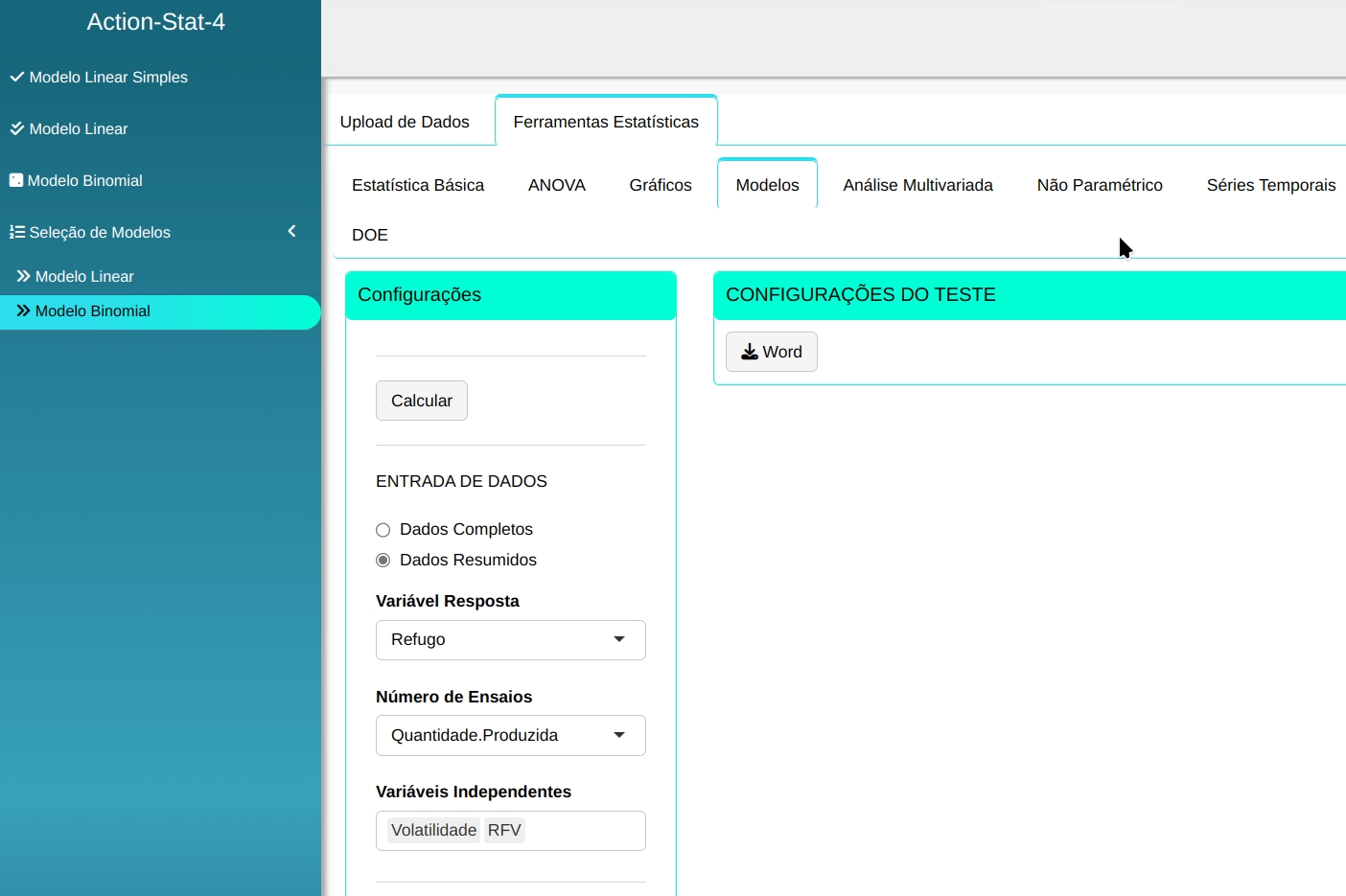
Task: Click the Action-Stat-4 title link
Action: (x=156, y=22)
